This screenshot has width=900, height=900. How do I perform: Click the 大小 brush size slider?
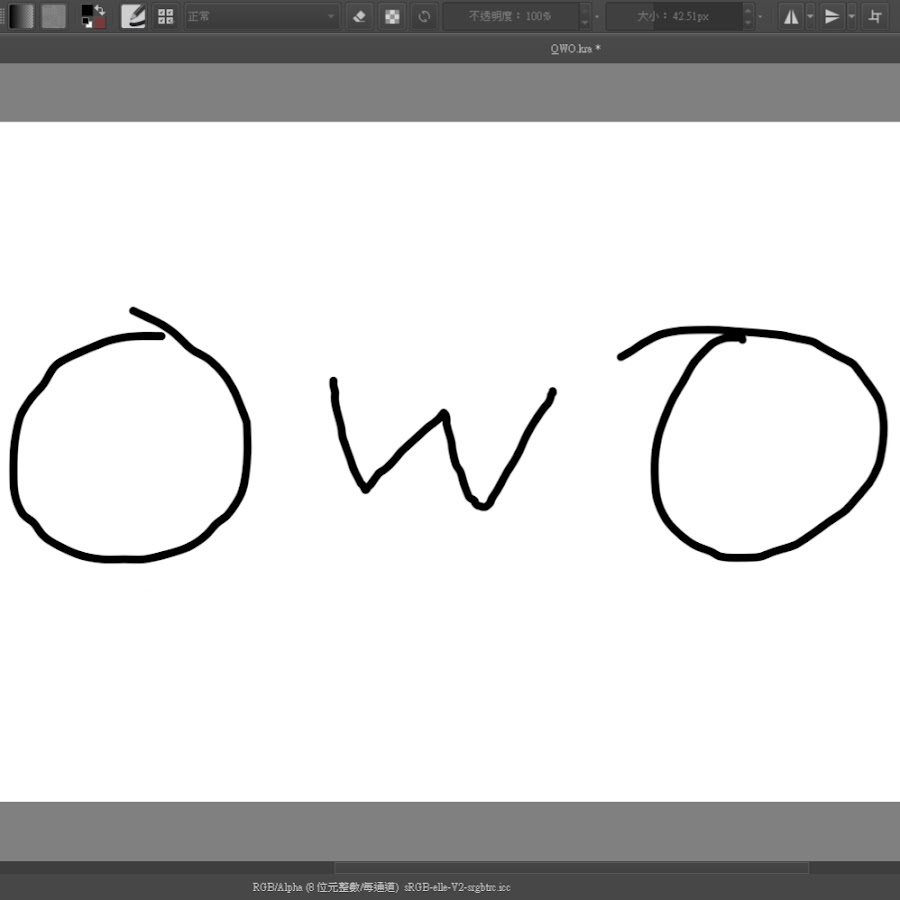click(x=673, y=16)
